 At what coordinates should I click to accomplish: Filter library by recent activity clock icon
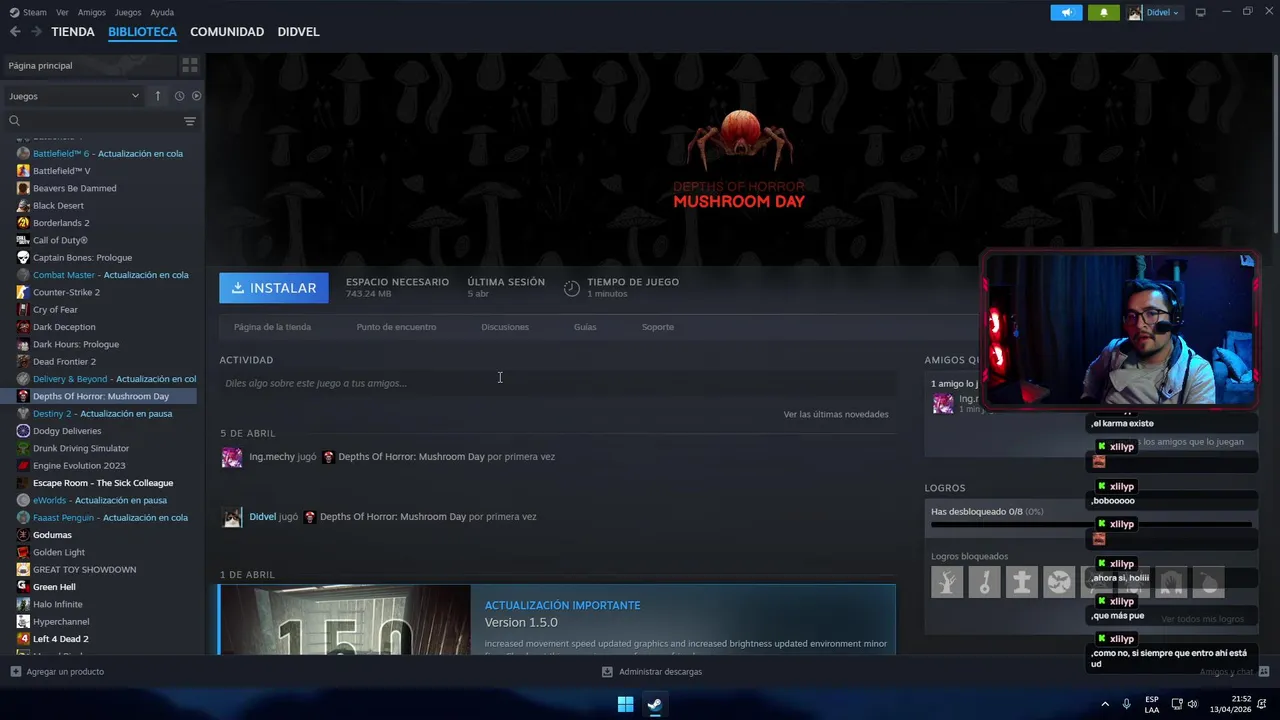pyautogui.click(x=179, y=96)
